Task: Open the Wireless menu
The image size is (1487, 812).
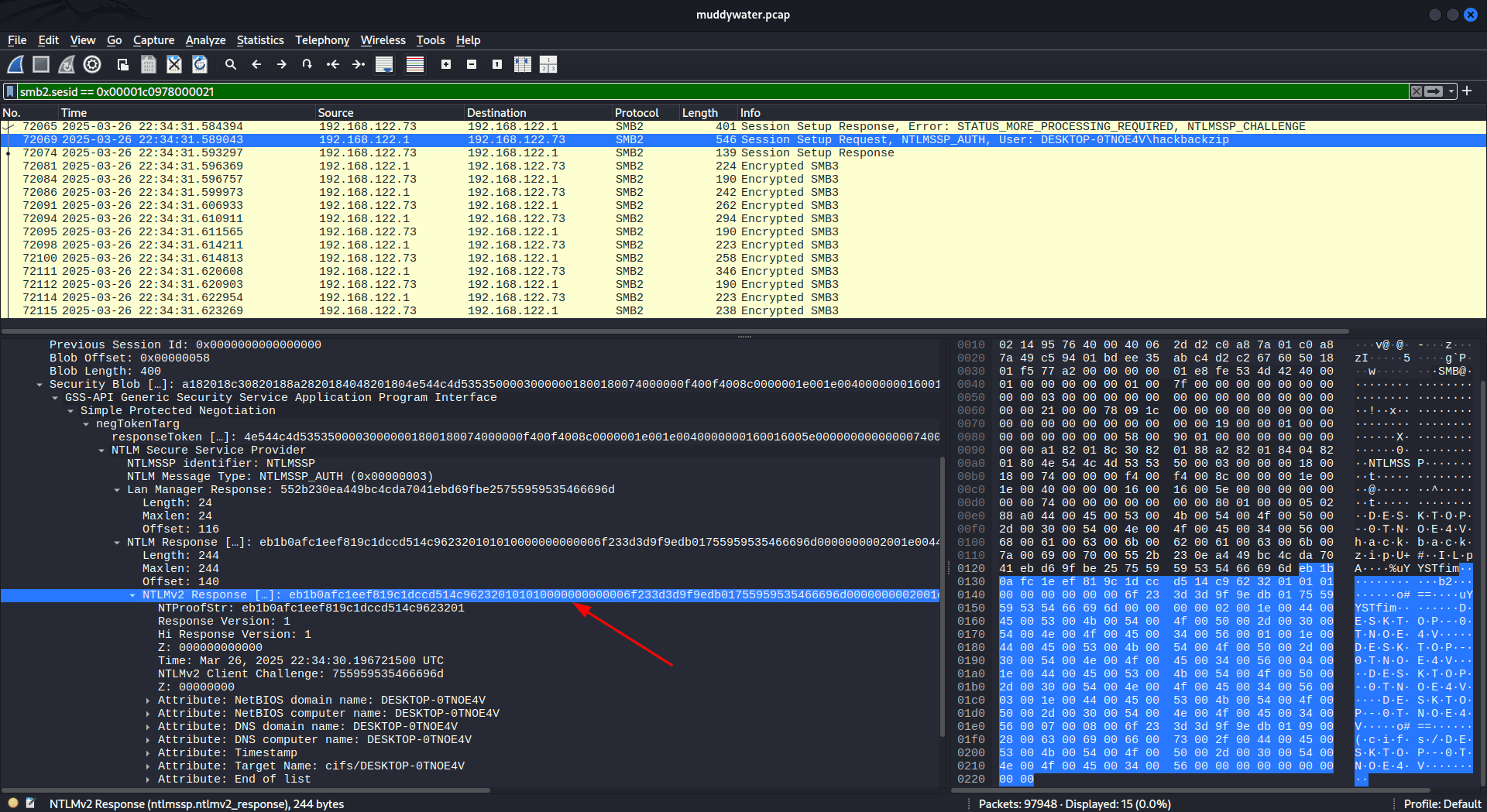Action: click(383, 40)
